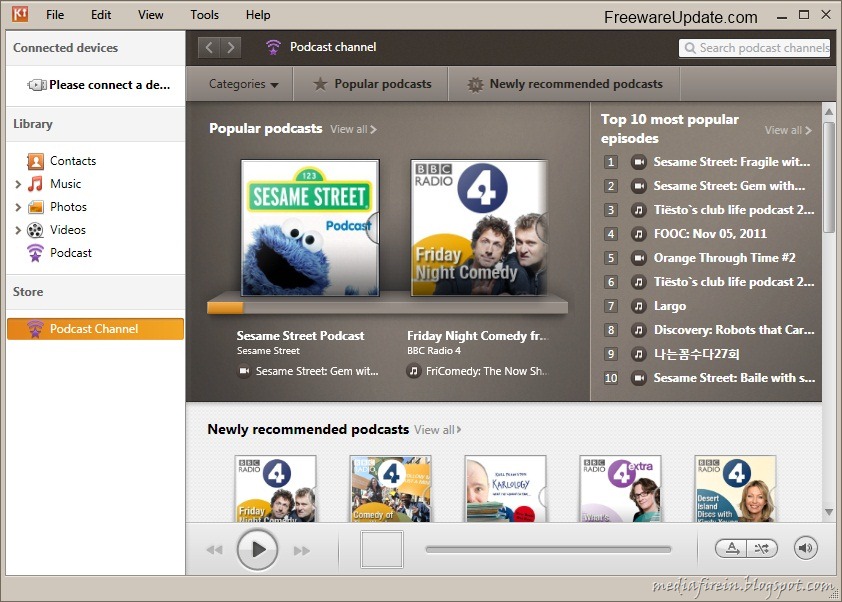
Task: Expand the Photos tree item
Action: [18, 207]
